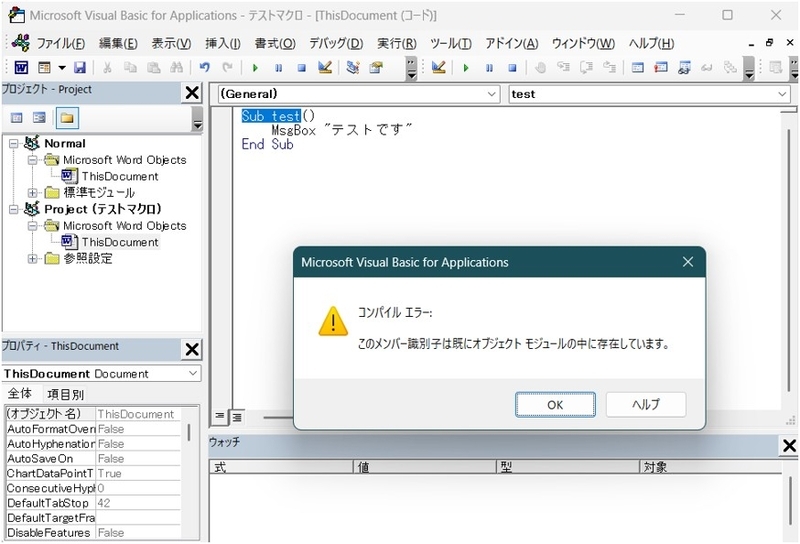Open the Immediate Window icon

coord(661,67)
